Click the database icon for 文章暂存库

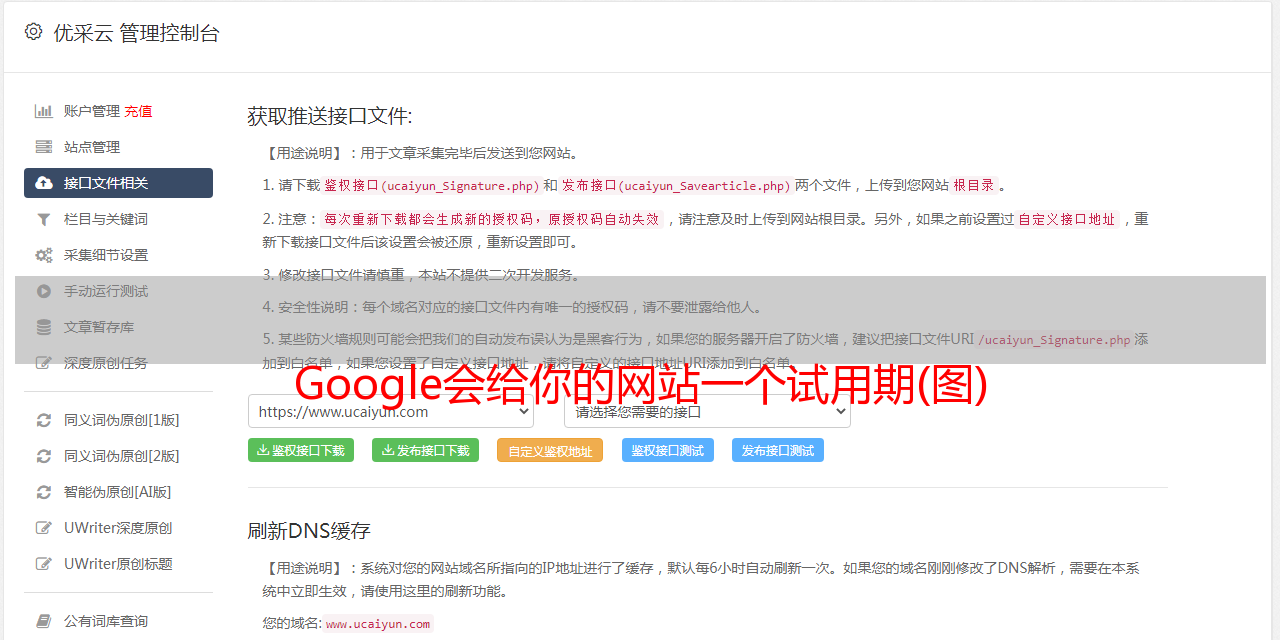[44, 327]
